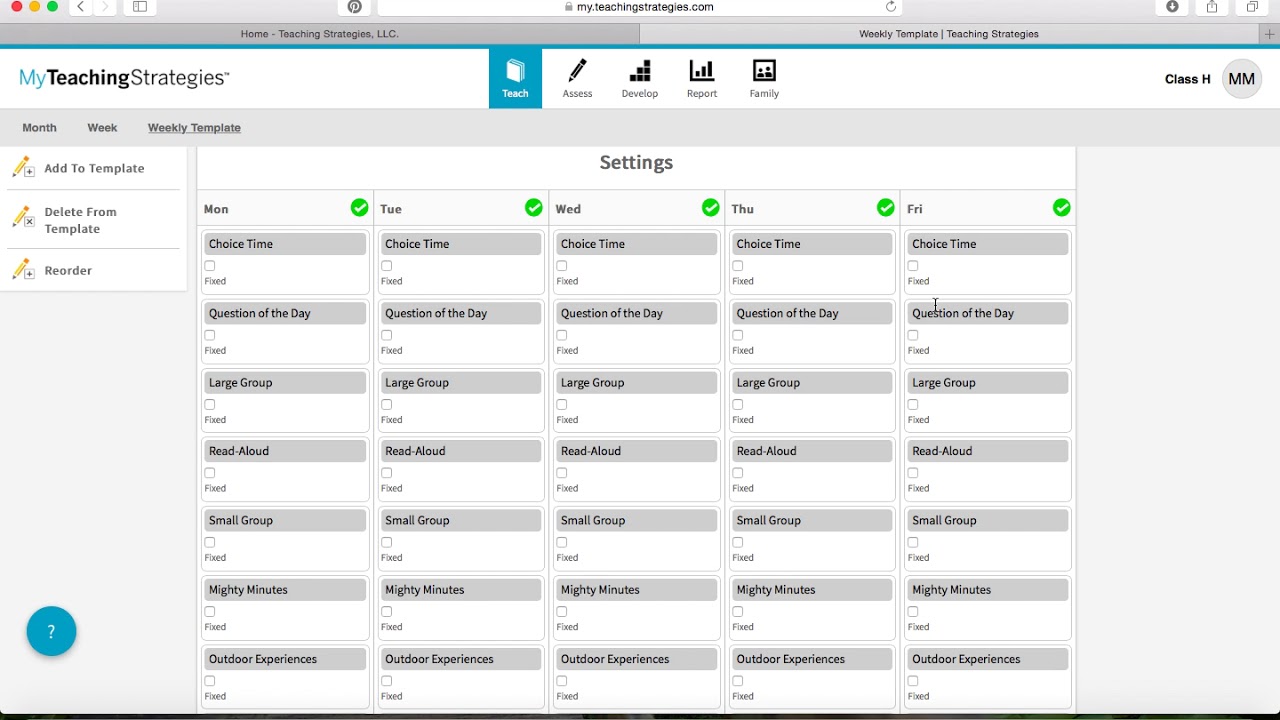The width and height of the screenshot is (1280, 720).
Task: Click the Reorder link
Action: click(x=68, y=270)
